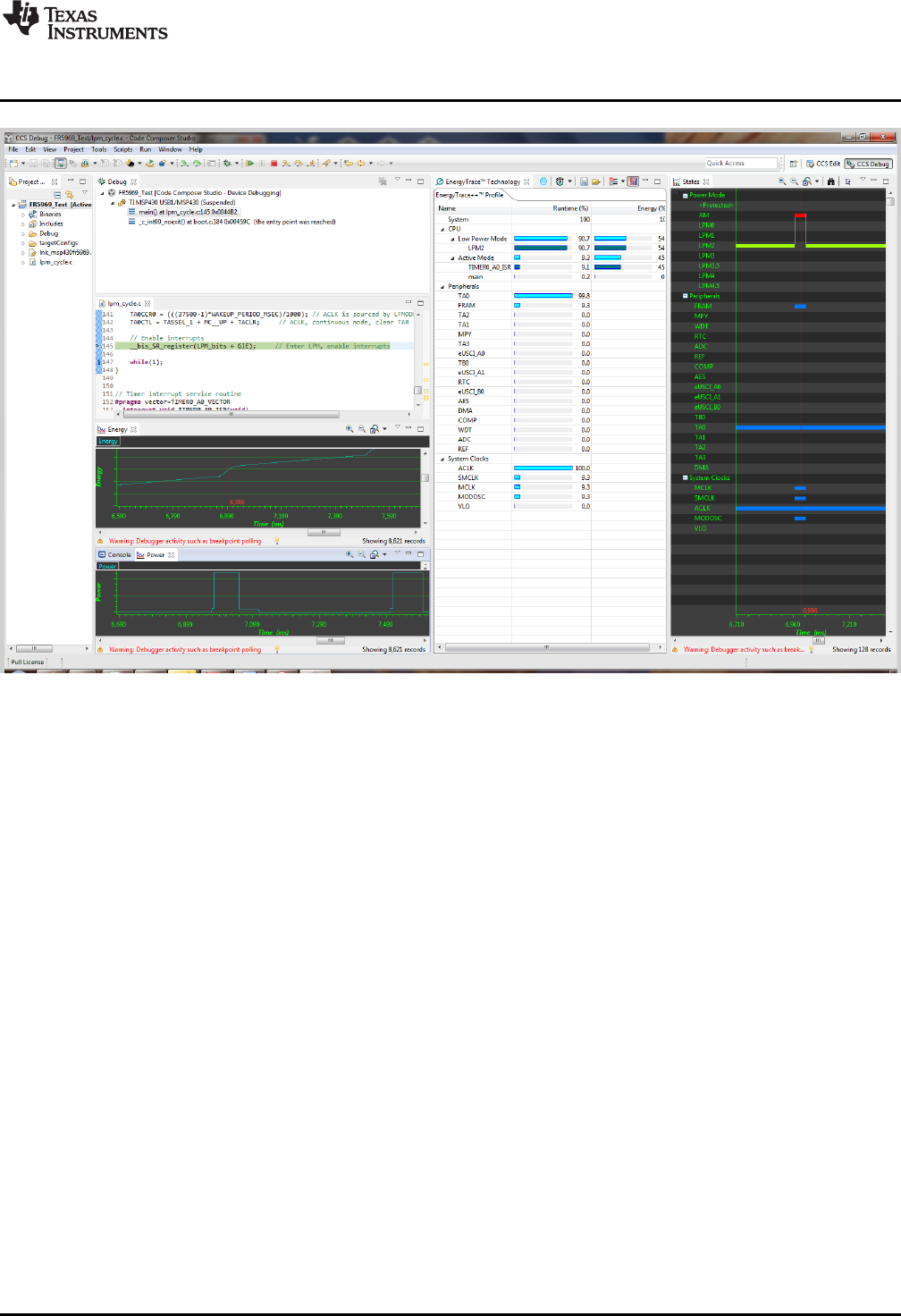Click EnergyTrace stopwatch capture period icon
Screen dimensions: 901x1316
click(560, 181)
